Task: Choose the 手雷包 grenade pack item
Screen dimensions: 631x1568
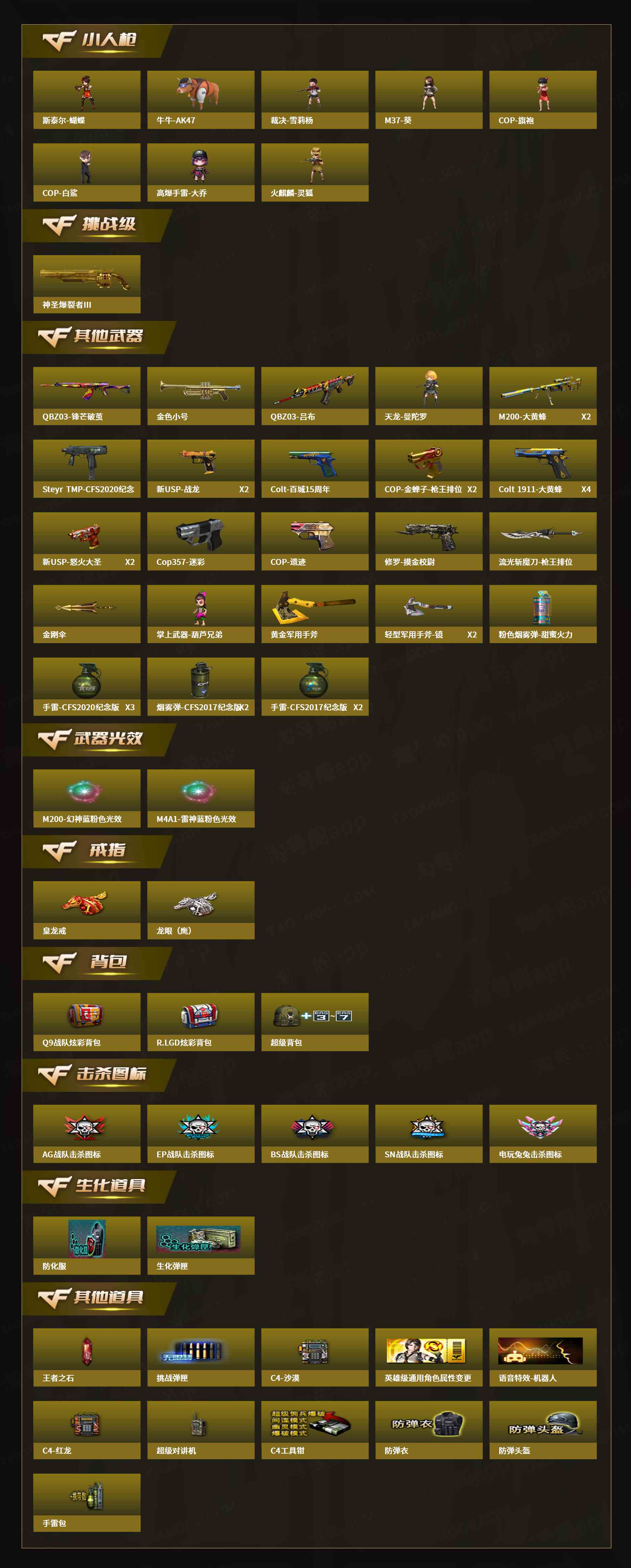Action: click(x=86, y=1502)
